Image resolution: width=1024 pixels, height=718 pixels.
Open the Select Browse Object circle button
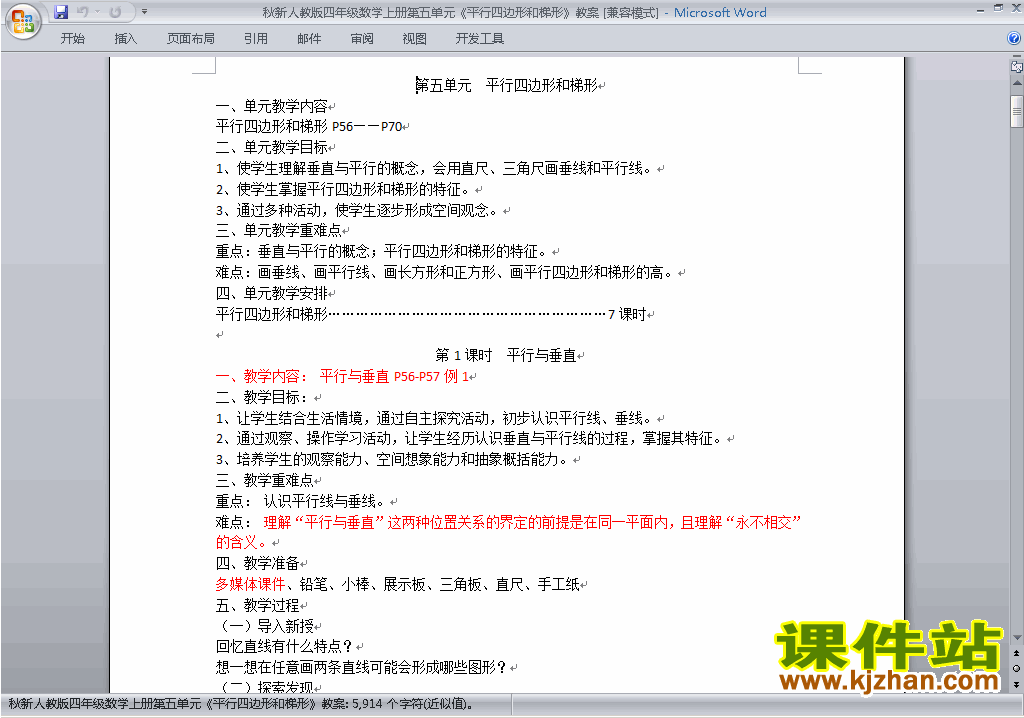click(1016, 668)
